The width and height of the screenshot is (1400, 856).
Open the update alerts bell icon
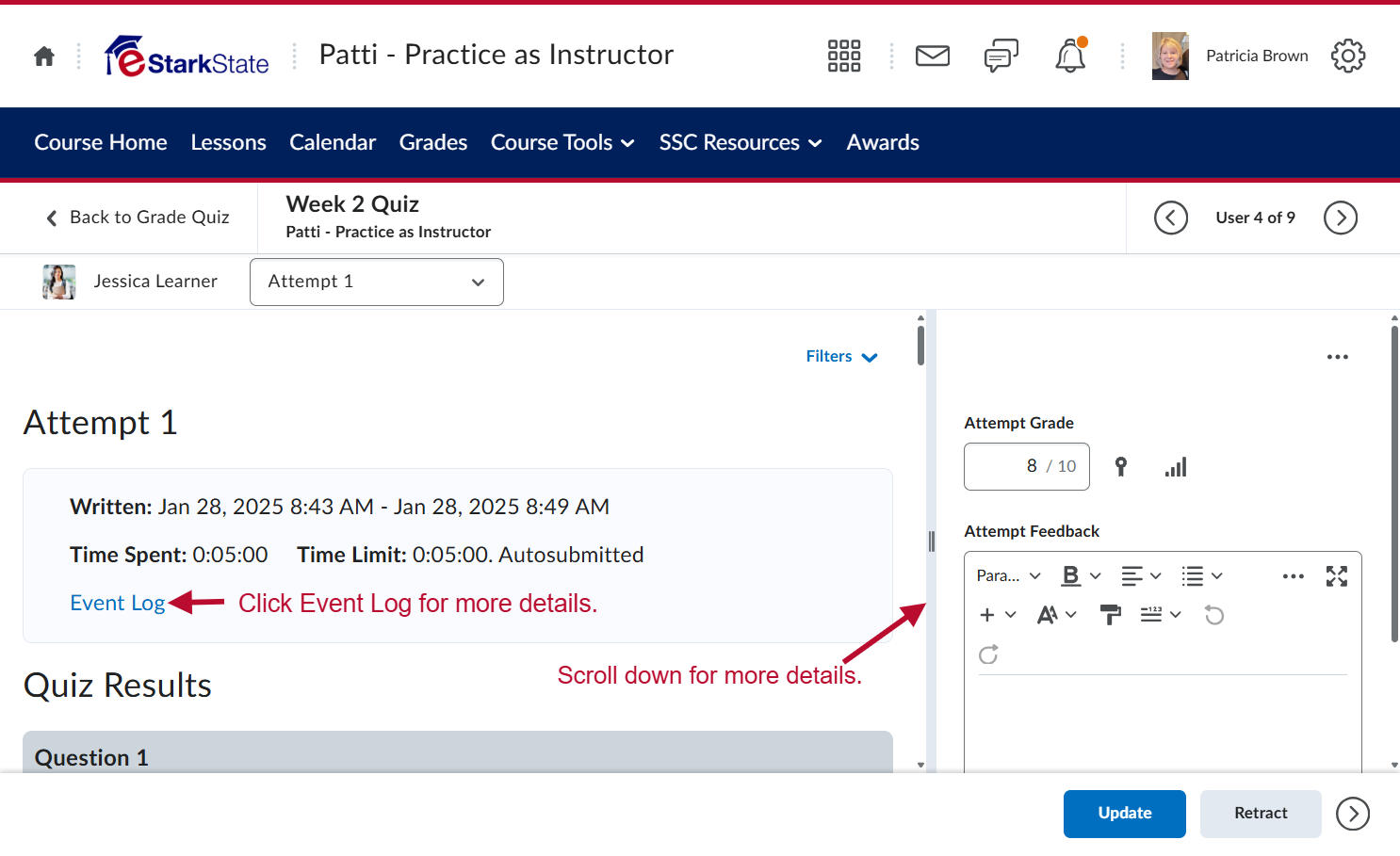coord(1070,56)
